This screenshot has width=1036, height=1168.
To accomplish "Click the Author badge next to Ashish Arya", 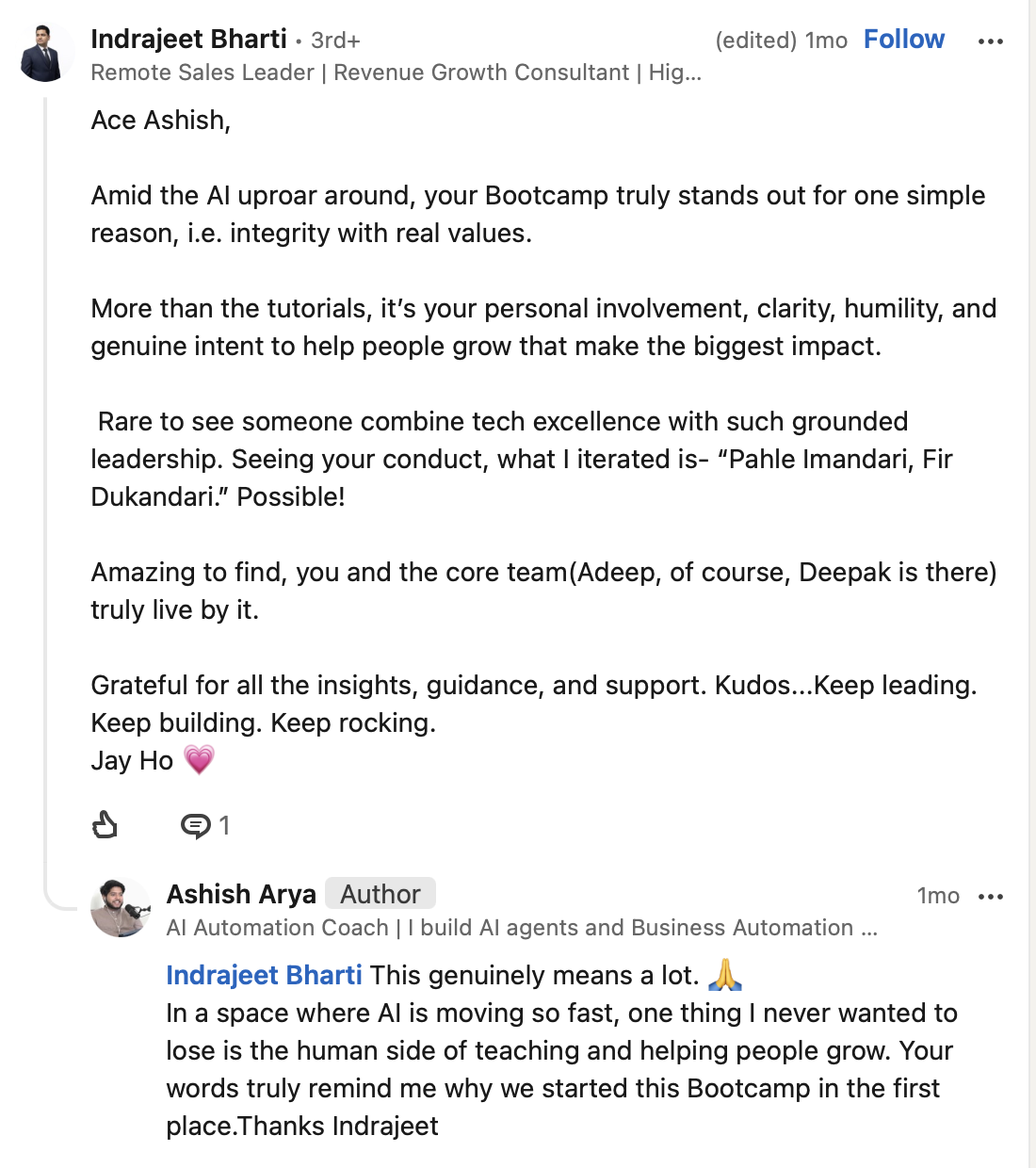I will pos(380,894).
